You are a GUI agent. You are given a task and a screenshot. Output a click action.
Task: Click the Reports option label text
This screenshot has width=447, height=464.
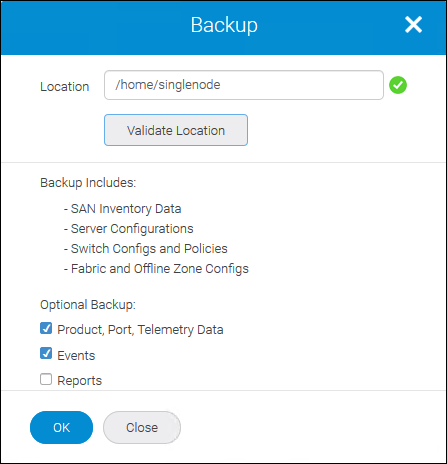coord(79,381)
